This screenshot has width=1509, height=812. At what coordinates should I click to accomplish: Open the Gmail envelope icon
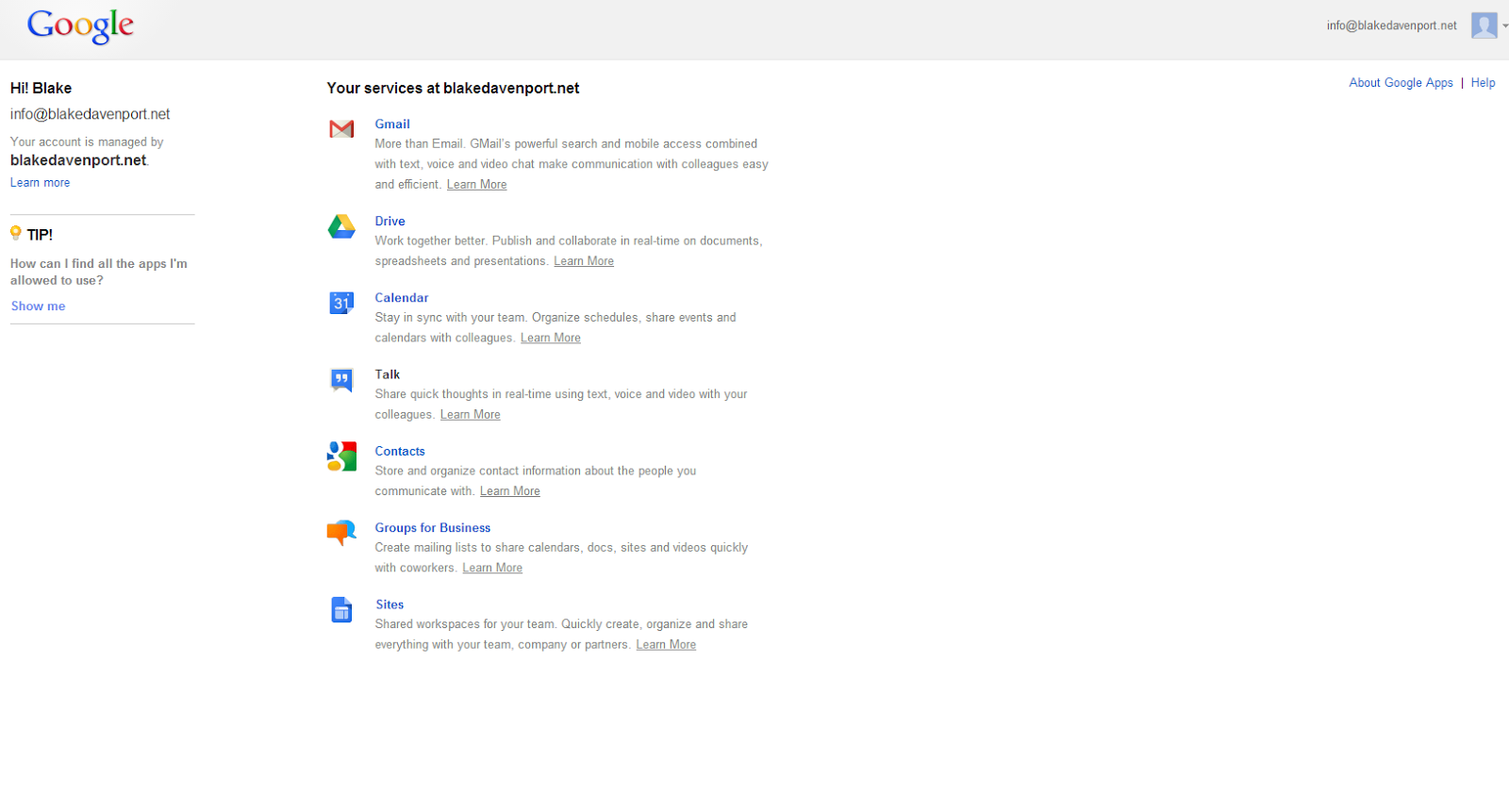pyautogui.click(x=341, y=129)
